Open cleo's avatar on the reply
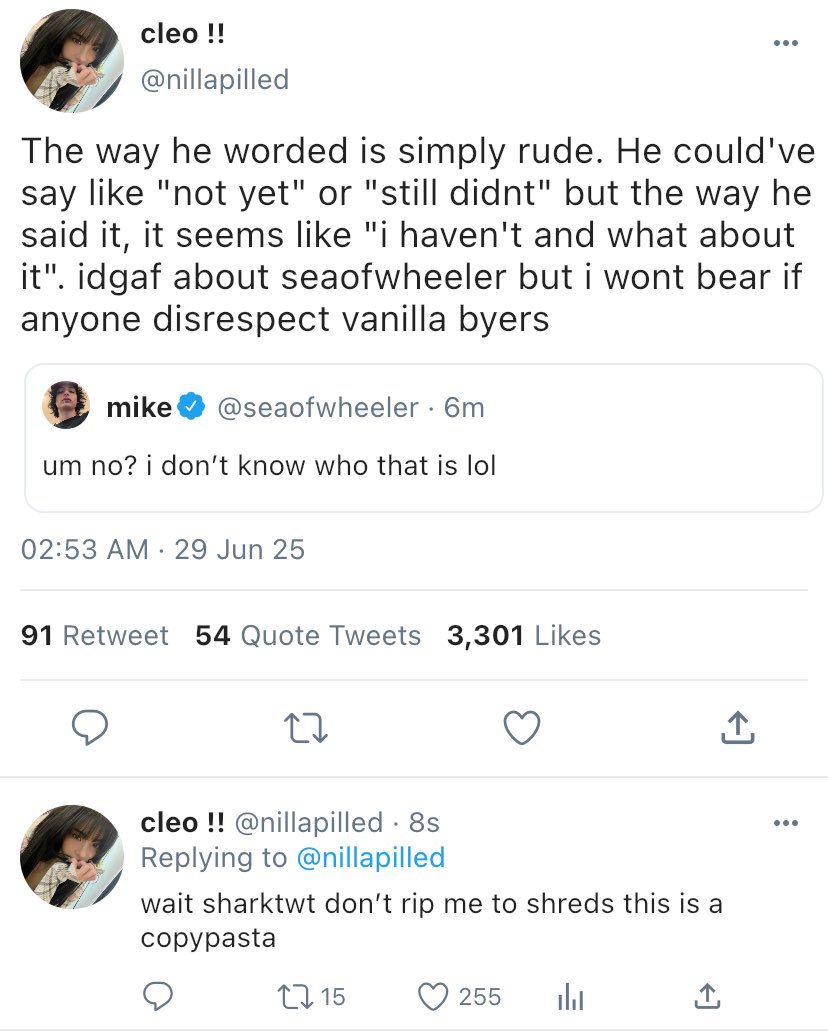Screen dimensions: 828x1032 coord(72,855)
